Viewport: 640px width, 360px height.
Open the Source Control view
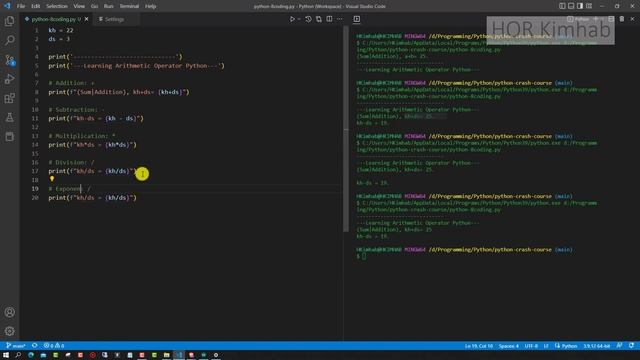click(x=9, y=60)
